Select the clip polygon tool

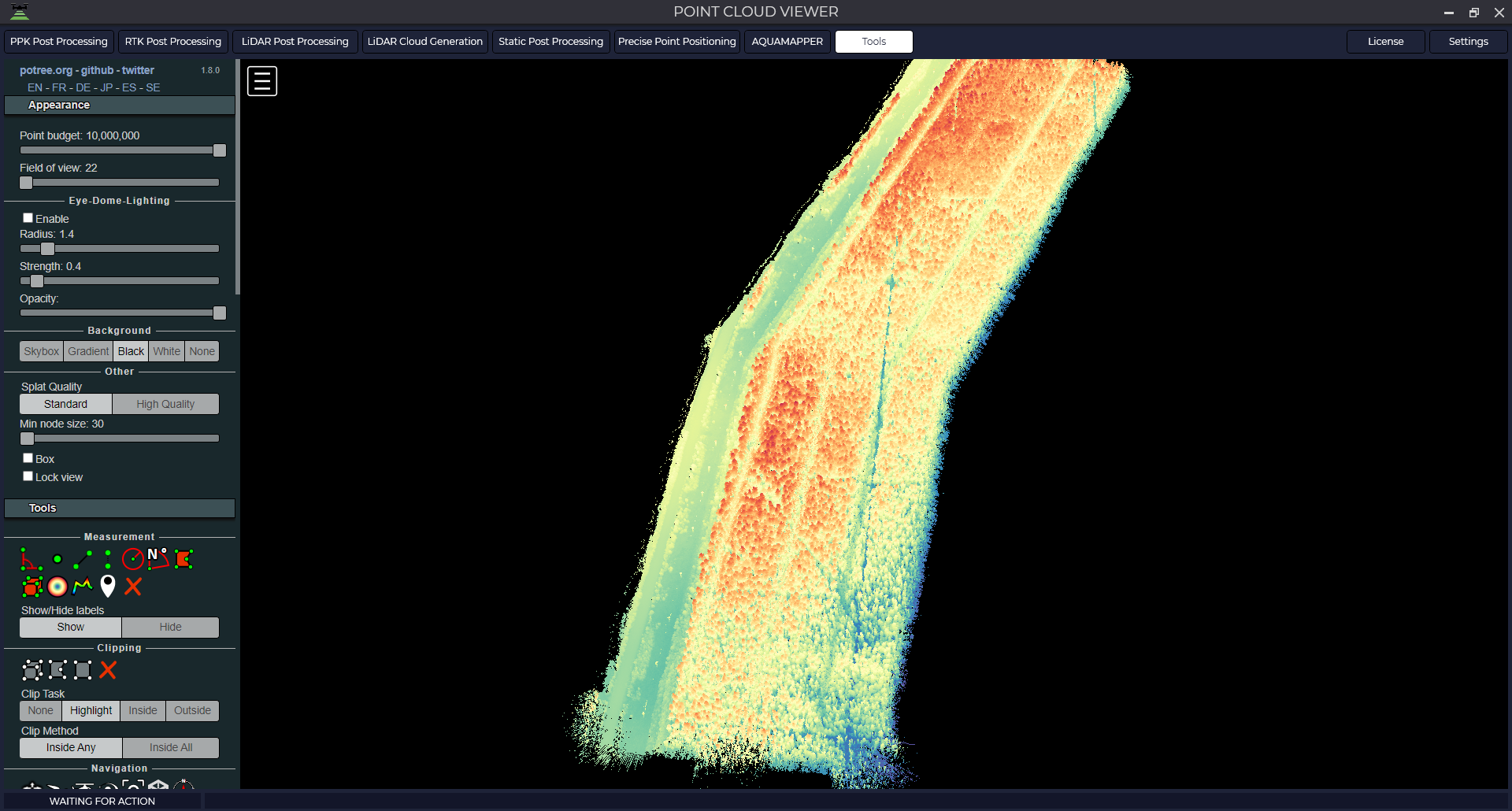point(57,670)
